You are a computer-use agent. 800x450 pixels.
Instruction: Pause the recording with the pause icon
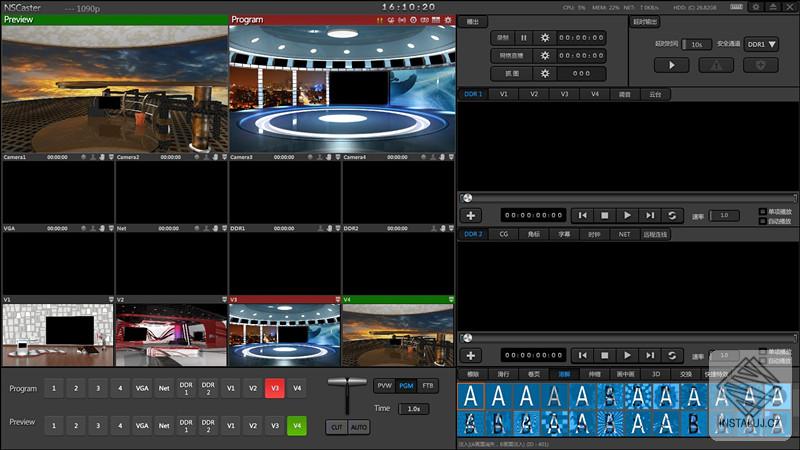523,38
